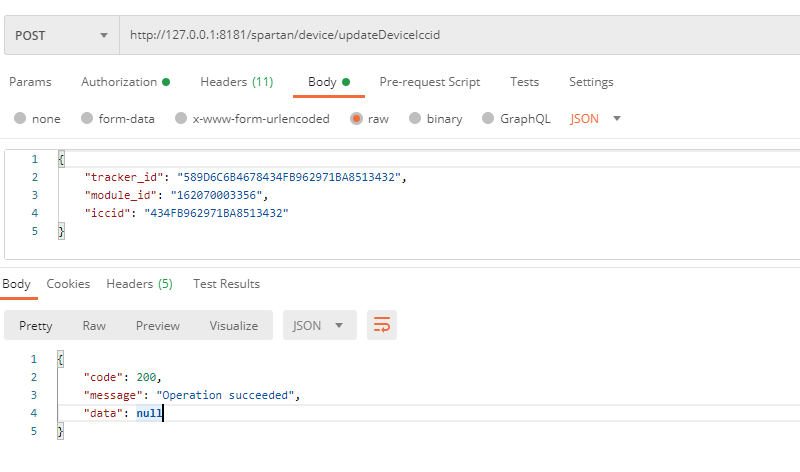
Task: Open the Pre-request Script tab
Action: click(429, 82)
